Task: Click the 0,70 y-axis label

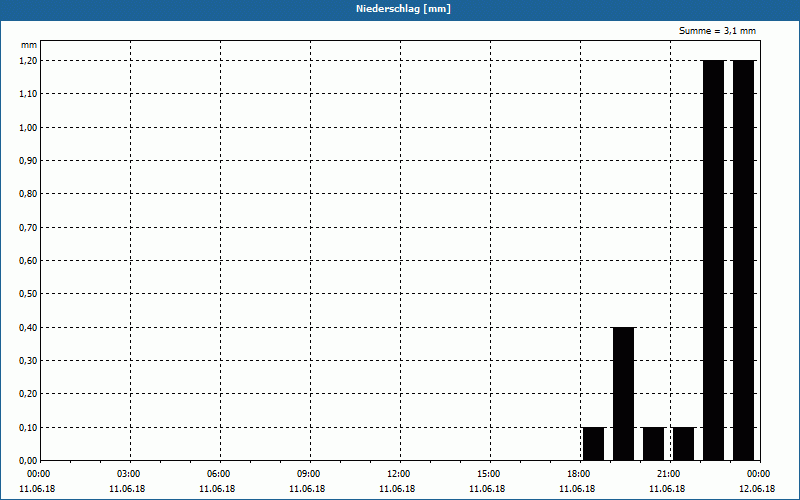Action: point(28,228)
